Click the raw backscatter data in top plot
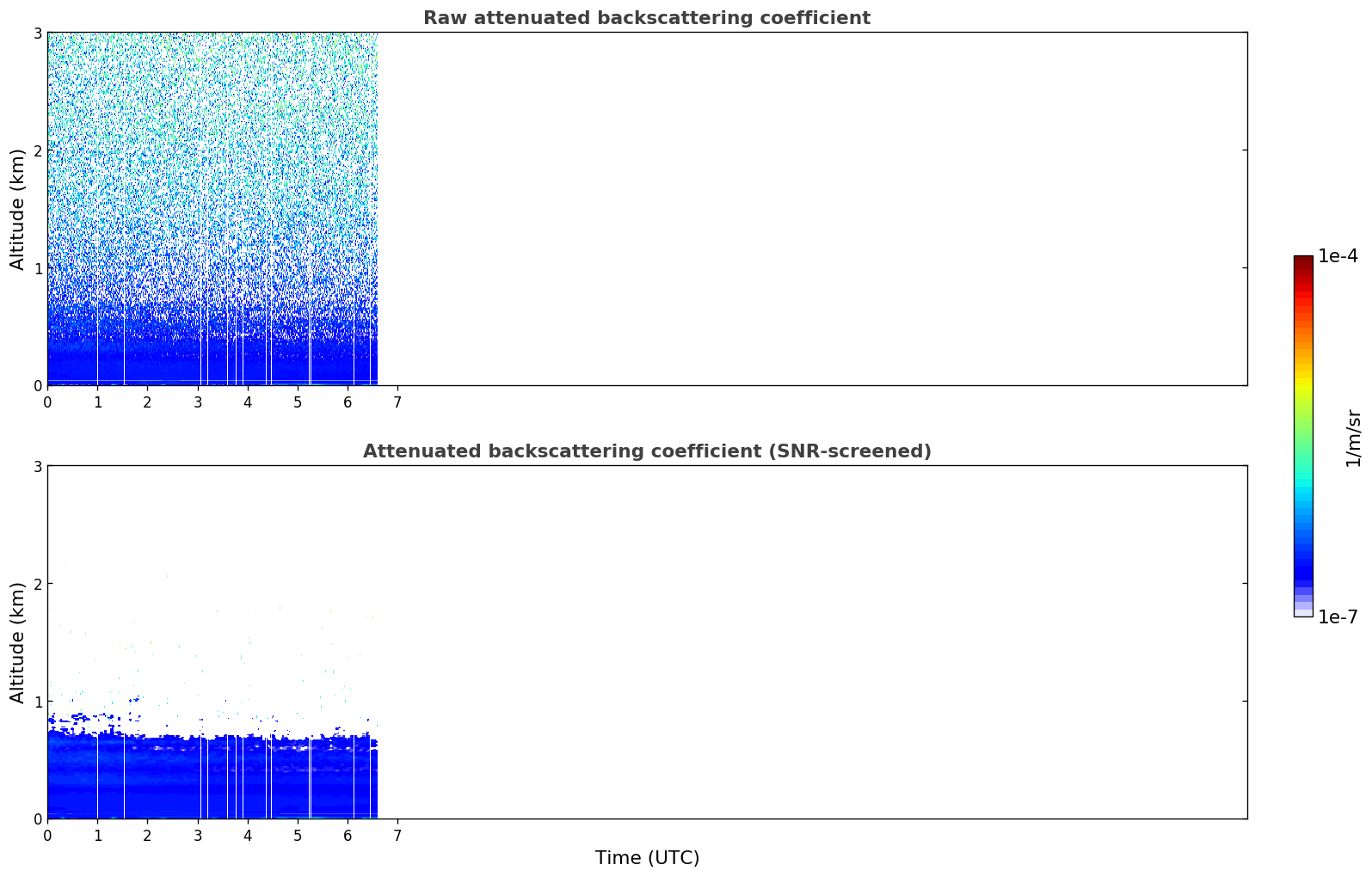 point(212,209)
